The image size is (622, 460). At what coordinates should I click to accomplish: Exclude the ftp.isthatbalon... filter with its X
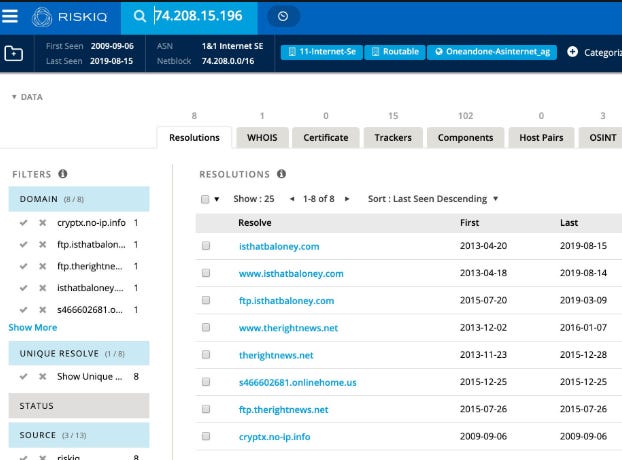pos(42,245)
